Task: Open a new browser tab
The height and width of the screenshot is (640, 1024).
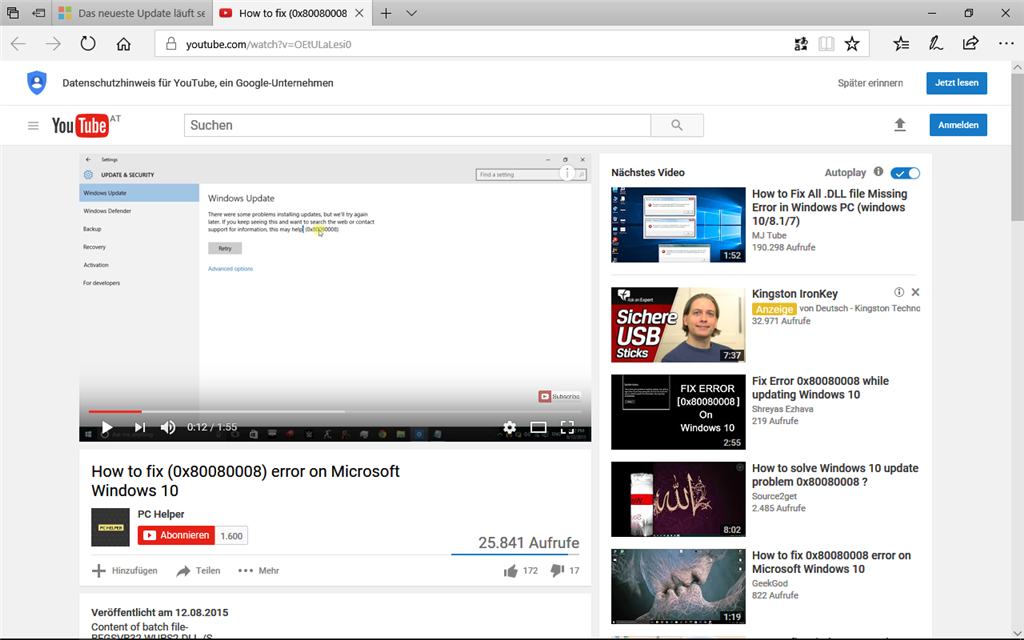Action: pos(386,13)
